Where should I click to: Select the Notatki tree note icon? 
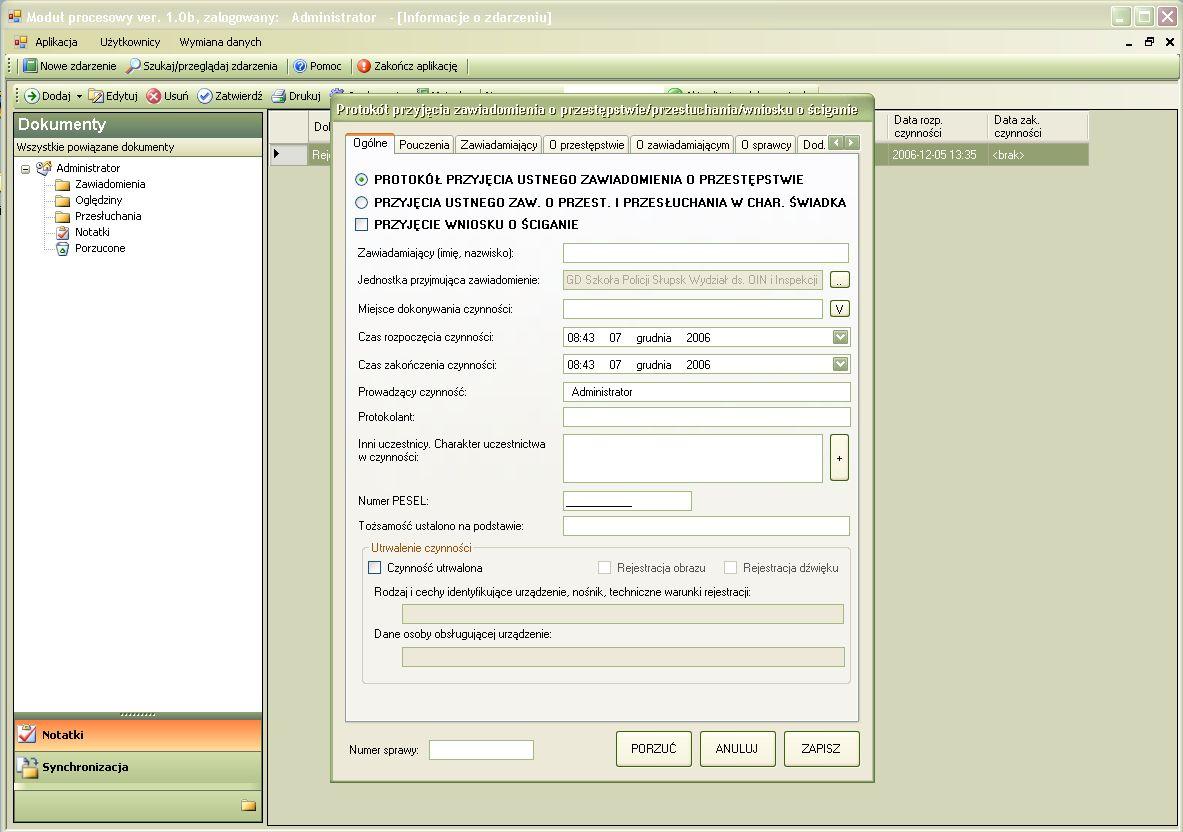[63, 232]
